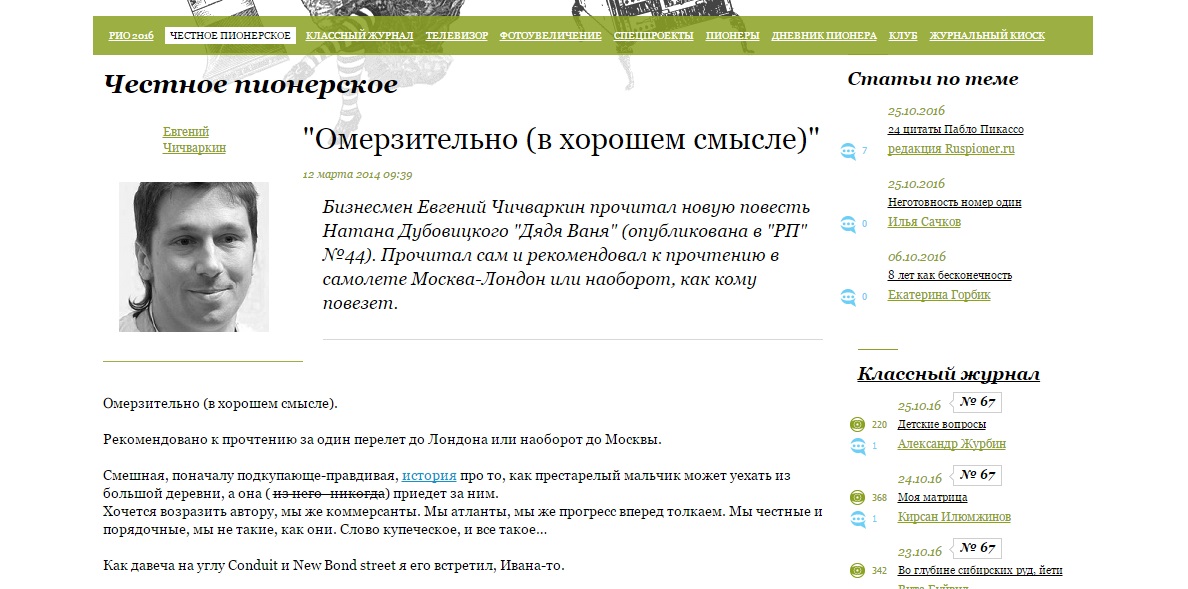Click comments icon beside '24 цитаты Пабло Пикассо'
1188x589 pixels.
pyautogui.click(x=848, y=151)
